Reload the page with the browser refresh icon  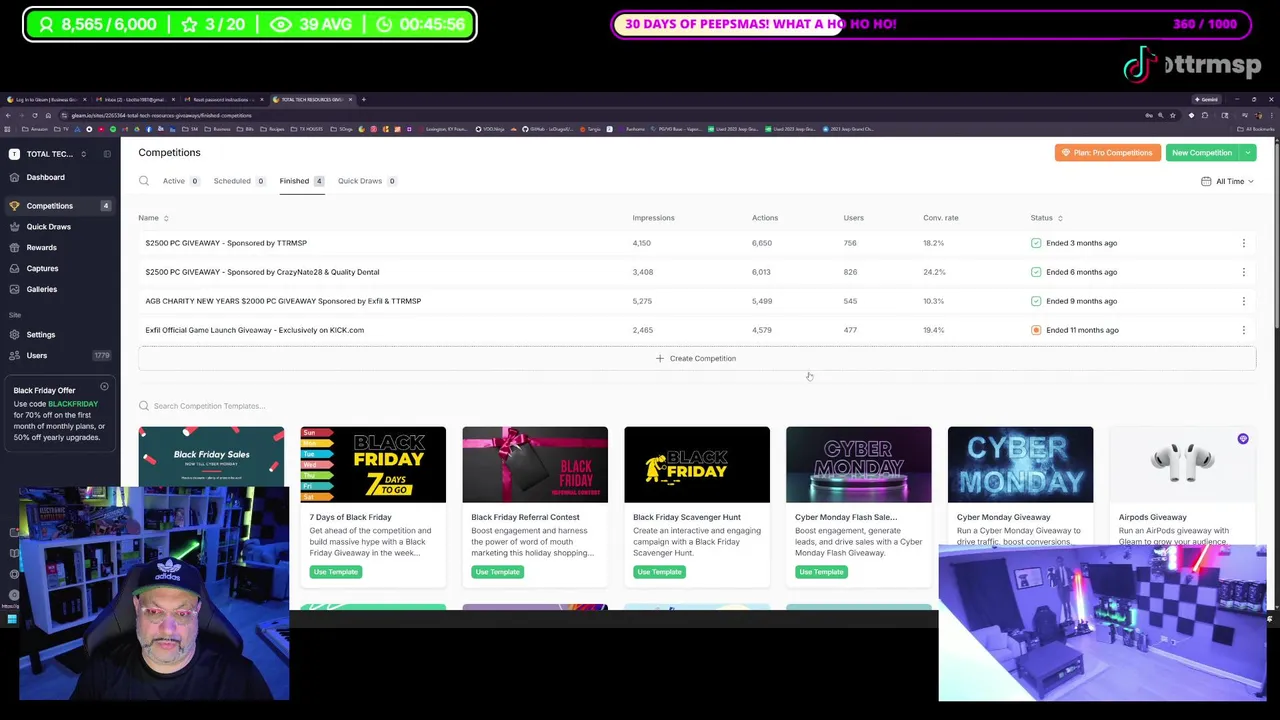pyautogui.click(x=35, y=115)
